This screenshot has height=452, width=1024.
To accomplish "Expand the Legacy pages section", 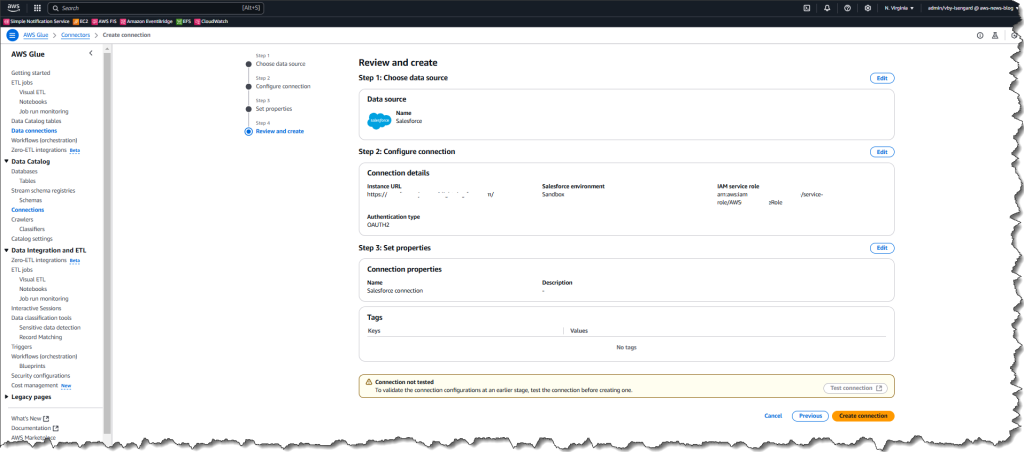I will click(x=7, y=396).
